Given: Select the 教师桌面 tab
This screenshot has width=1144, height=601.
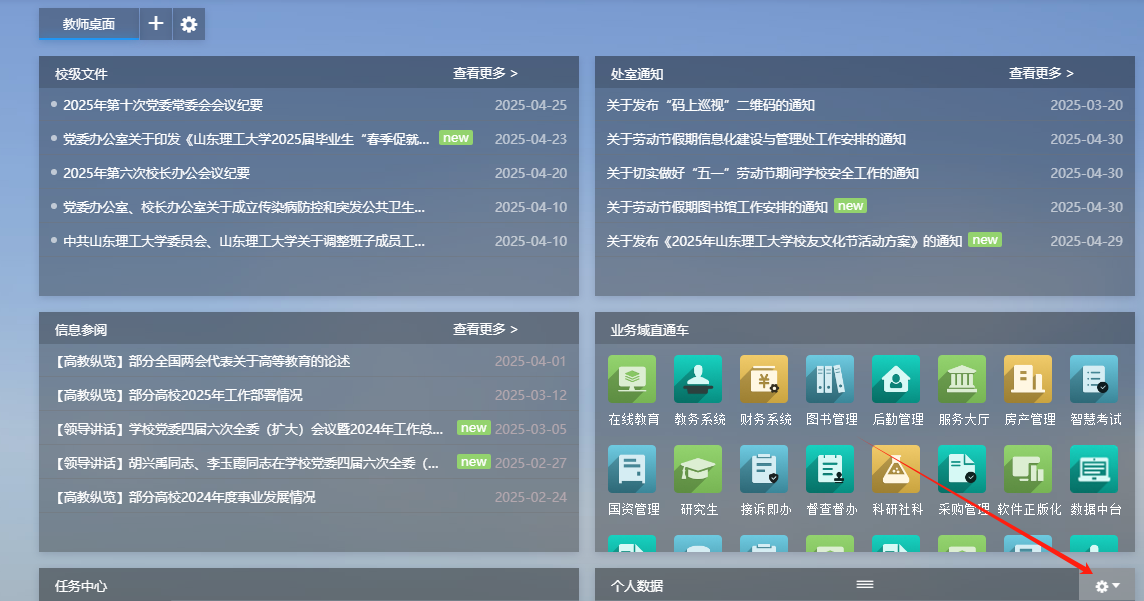Looking at the screenshot, I should pyautogui.click(x=89, y=24).
